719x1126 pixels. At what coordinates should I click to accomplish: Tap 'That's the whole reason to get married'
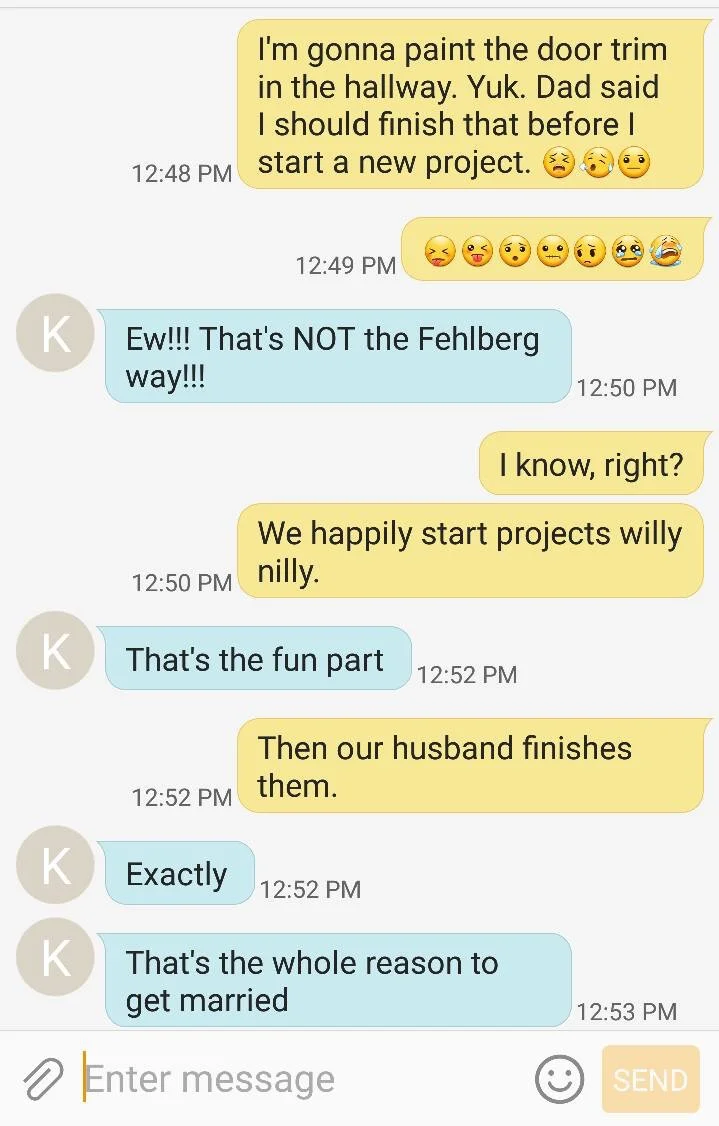335,980
